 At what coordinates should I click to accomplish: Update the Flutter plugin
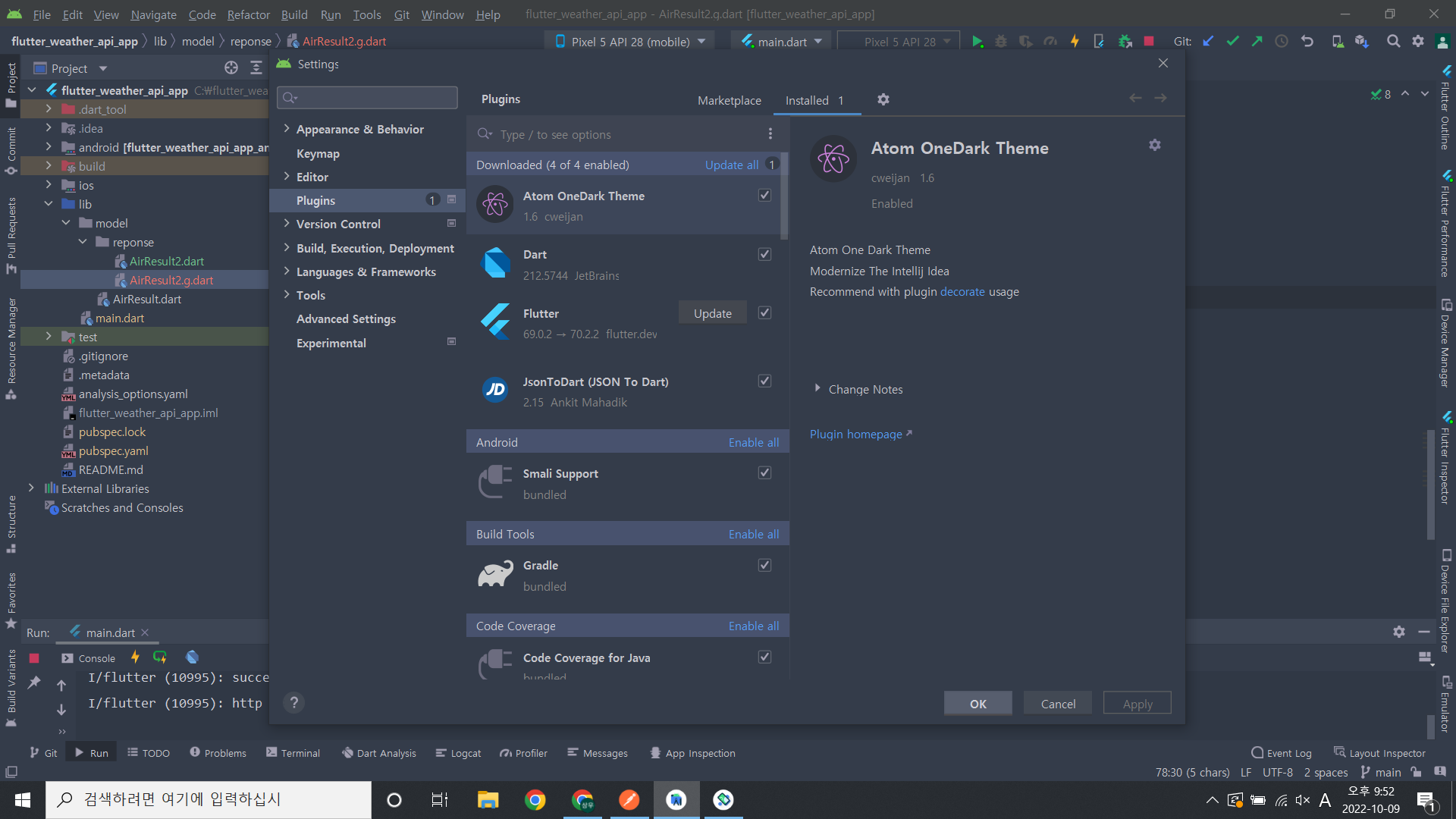click(711, 312)
